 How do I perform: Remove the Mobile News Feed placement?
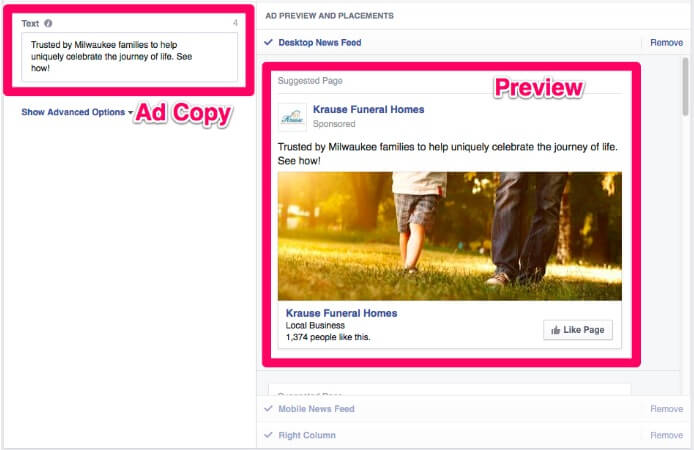click(x=666, y=409)
